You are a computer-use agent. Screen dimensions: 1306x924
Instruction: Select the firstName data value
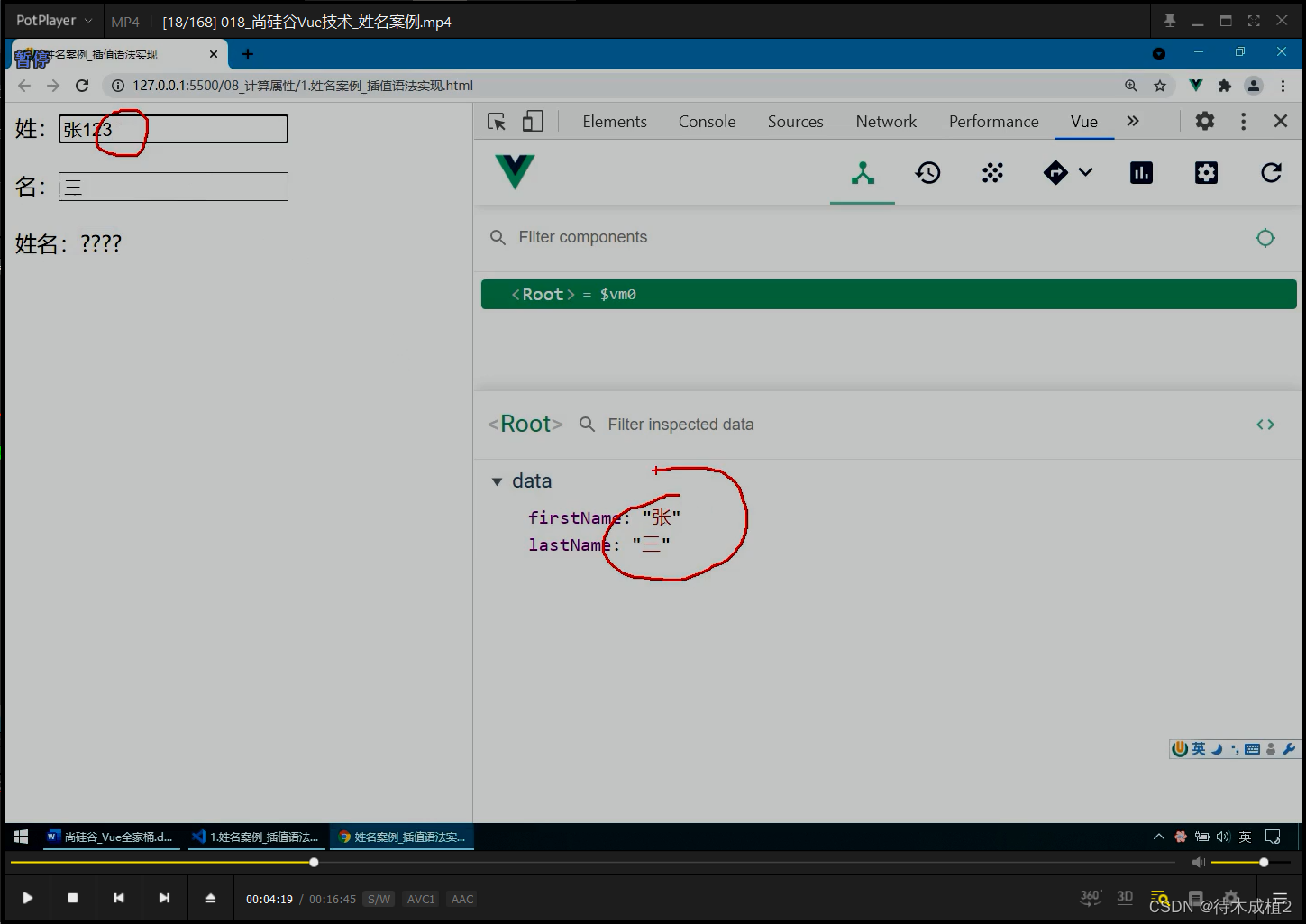662,517
